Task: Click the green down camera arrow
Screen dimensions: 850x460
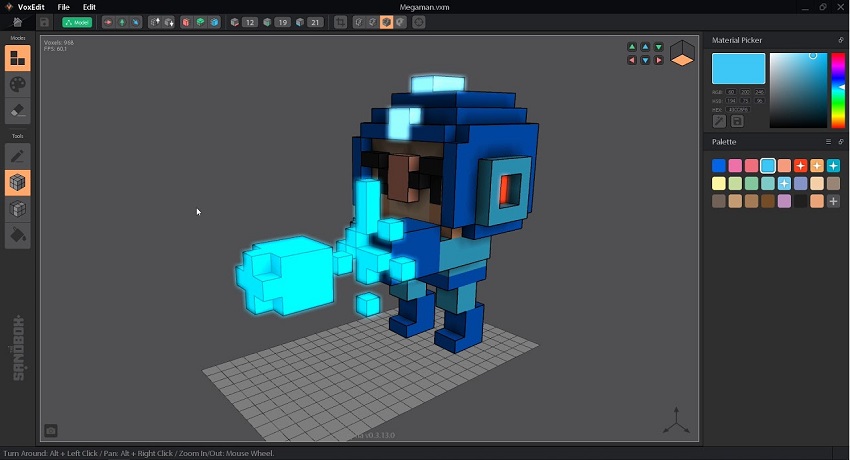Action: 659,47
